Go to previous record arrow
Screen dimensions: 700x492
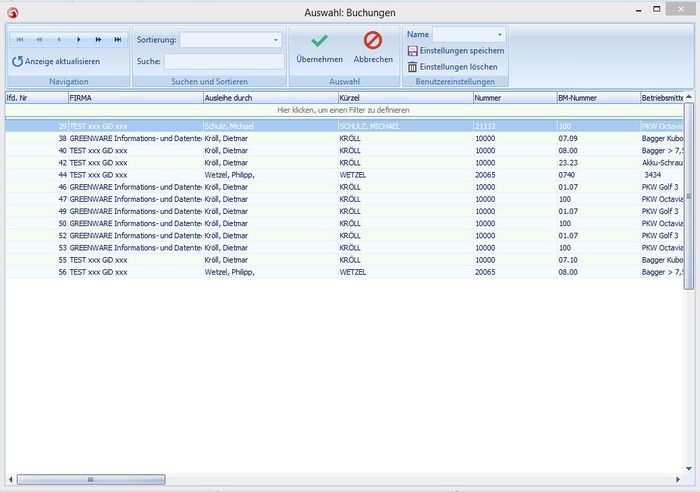(x=59, y=40)
